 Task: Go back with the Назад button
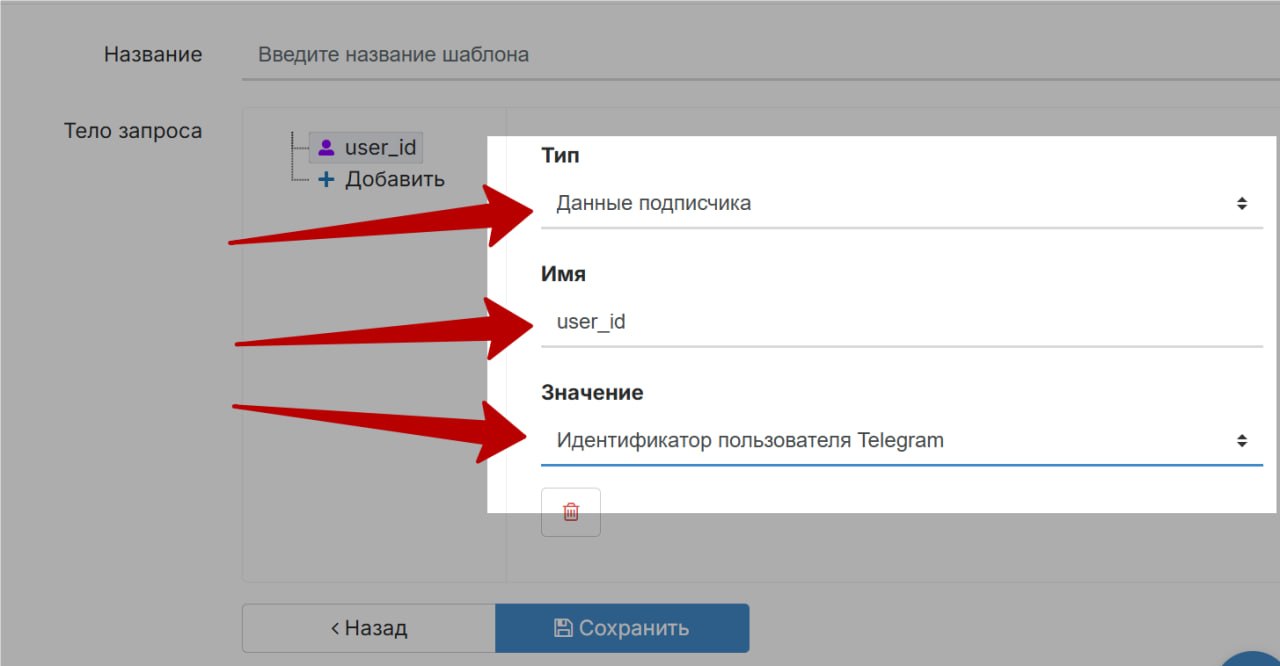368,628
